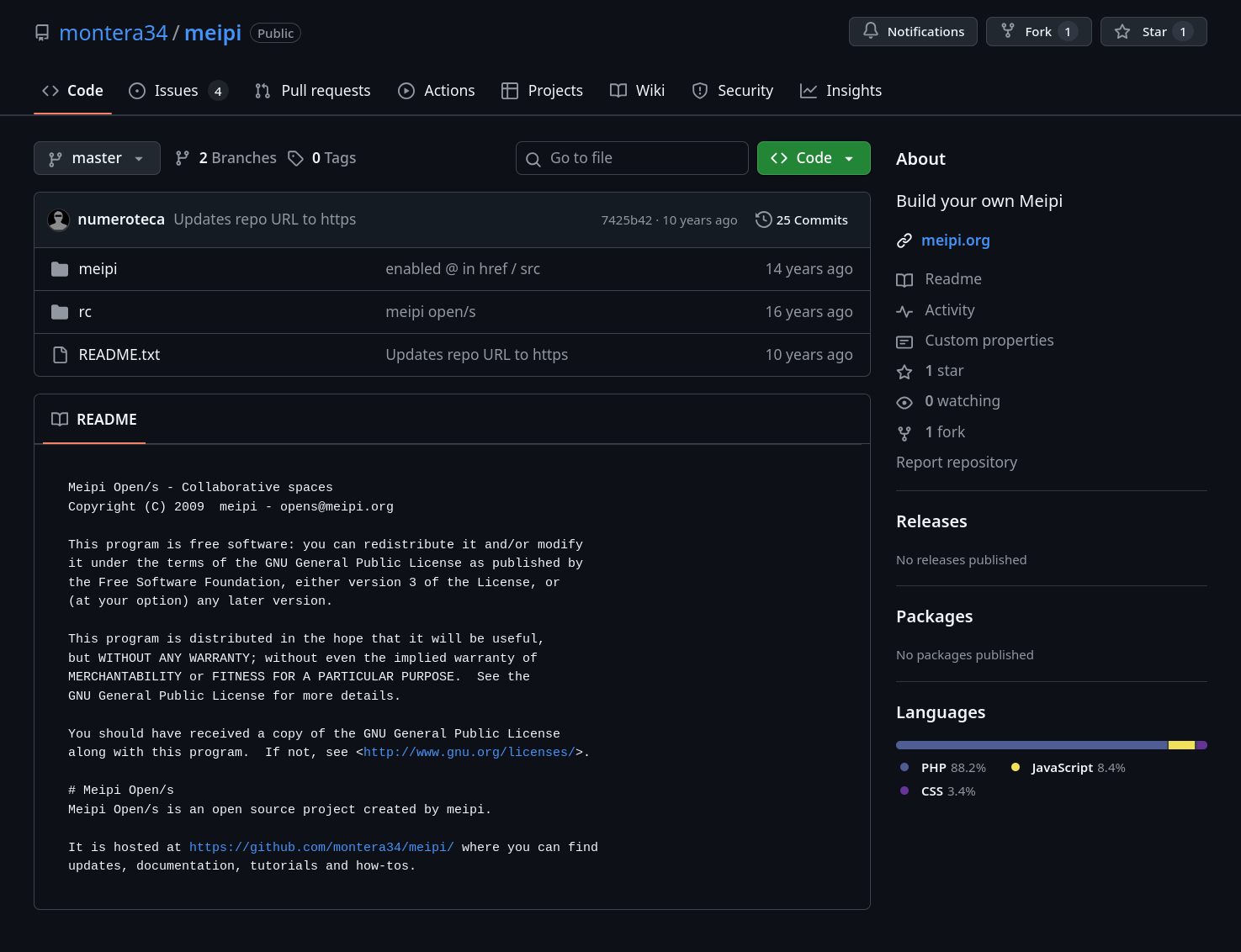Click the star icon in the Star button

pos(1122,32)
